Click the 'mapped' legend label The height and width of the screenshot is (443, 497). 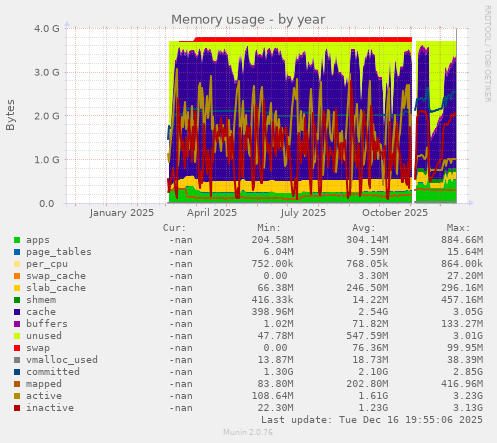pos(44,384)
